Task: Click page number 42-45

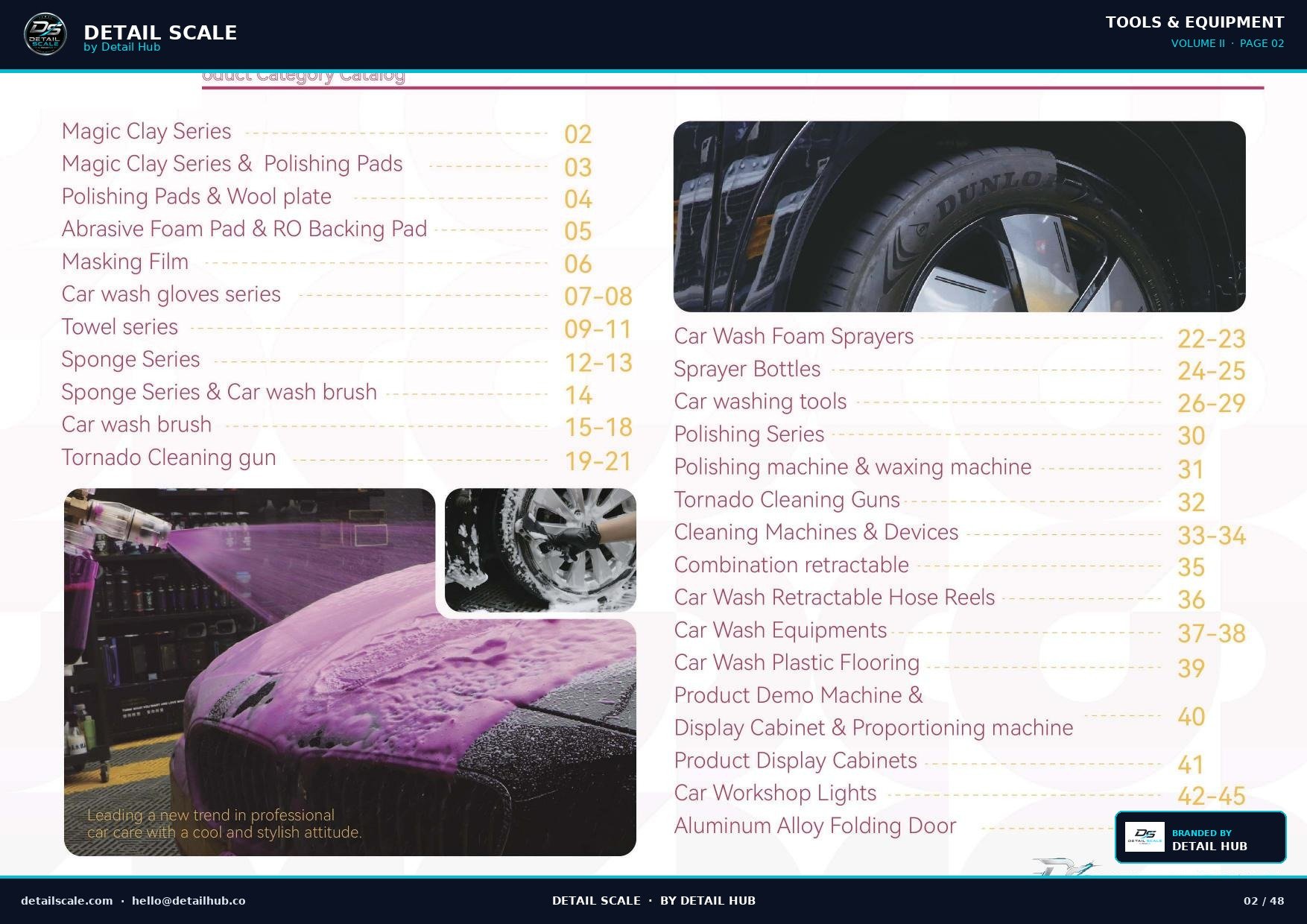Action: (x=1212, y=797)
